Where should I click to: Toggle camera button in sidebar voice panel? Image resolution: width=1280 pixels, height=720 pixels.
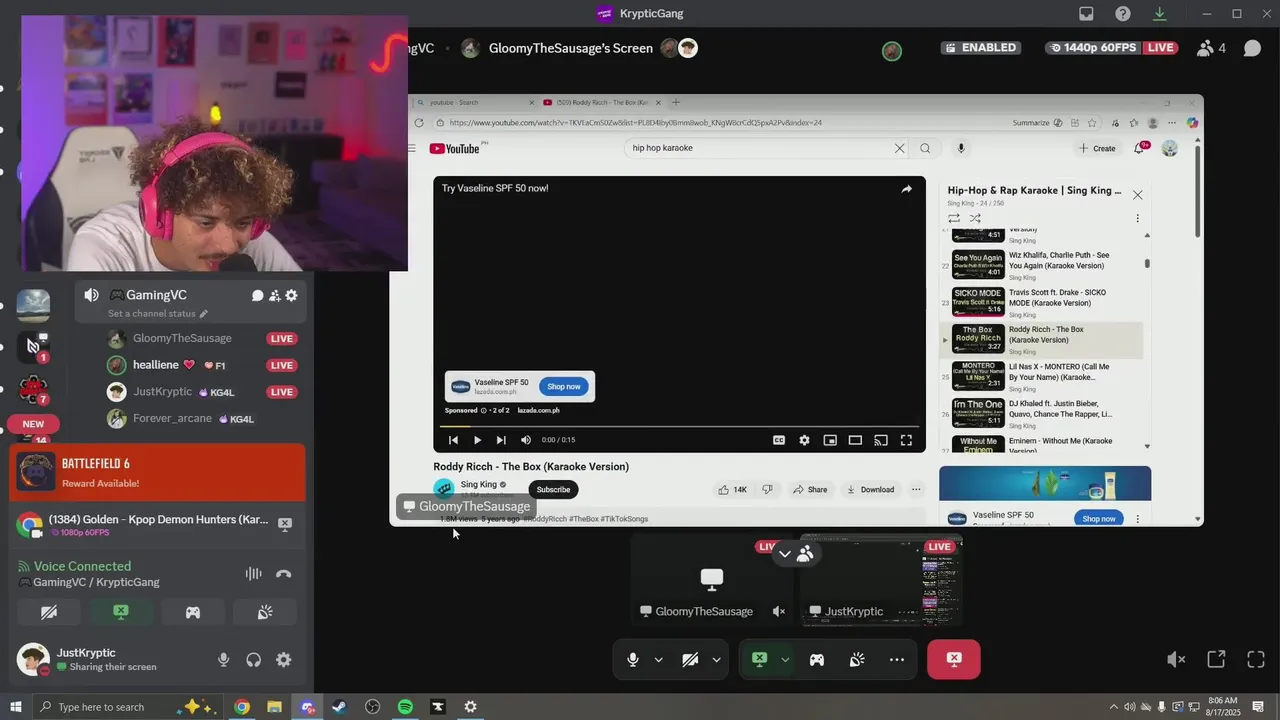click(x=49, y=612)
